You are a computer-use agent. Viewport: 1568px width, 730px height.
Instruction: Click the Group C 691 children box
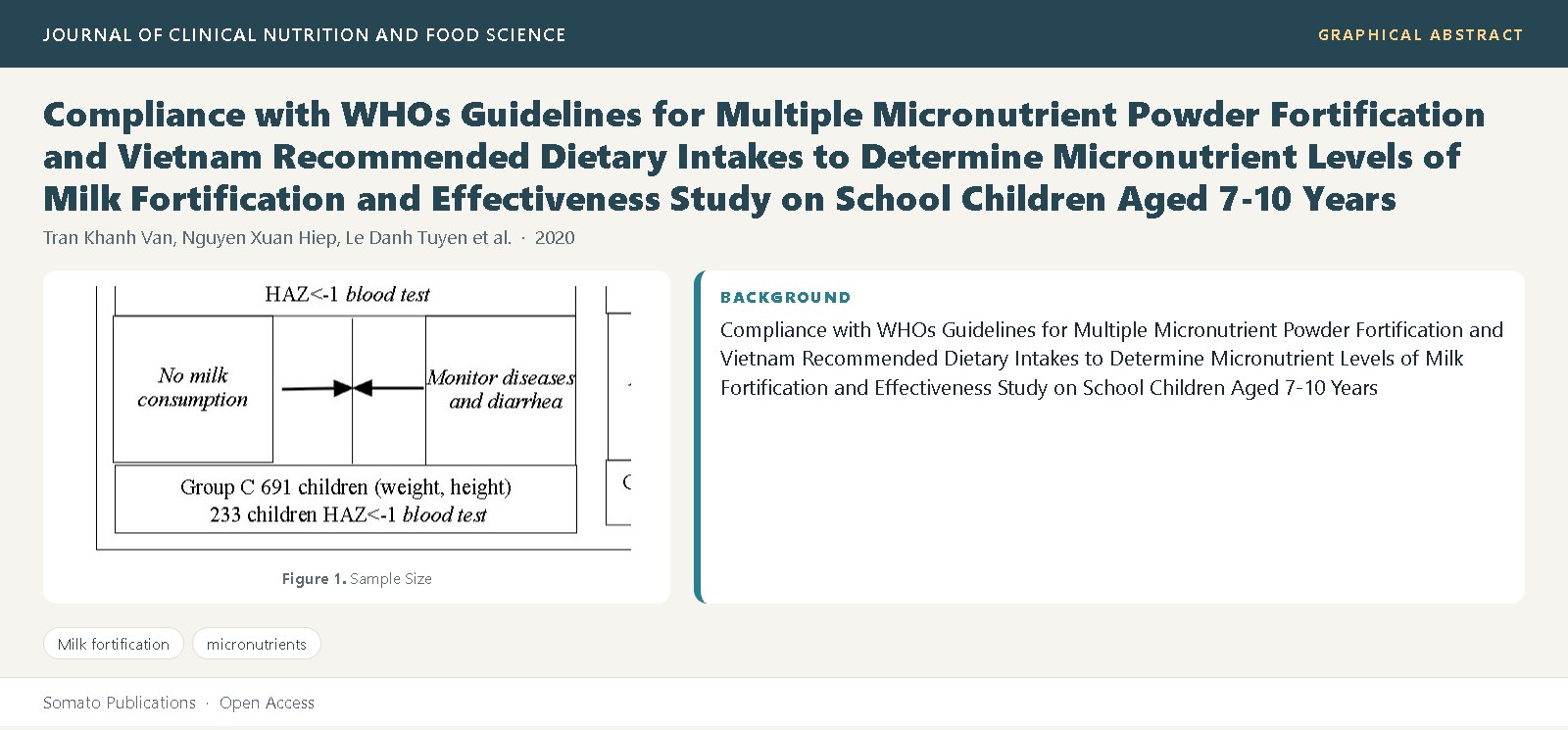coord(346,500)
